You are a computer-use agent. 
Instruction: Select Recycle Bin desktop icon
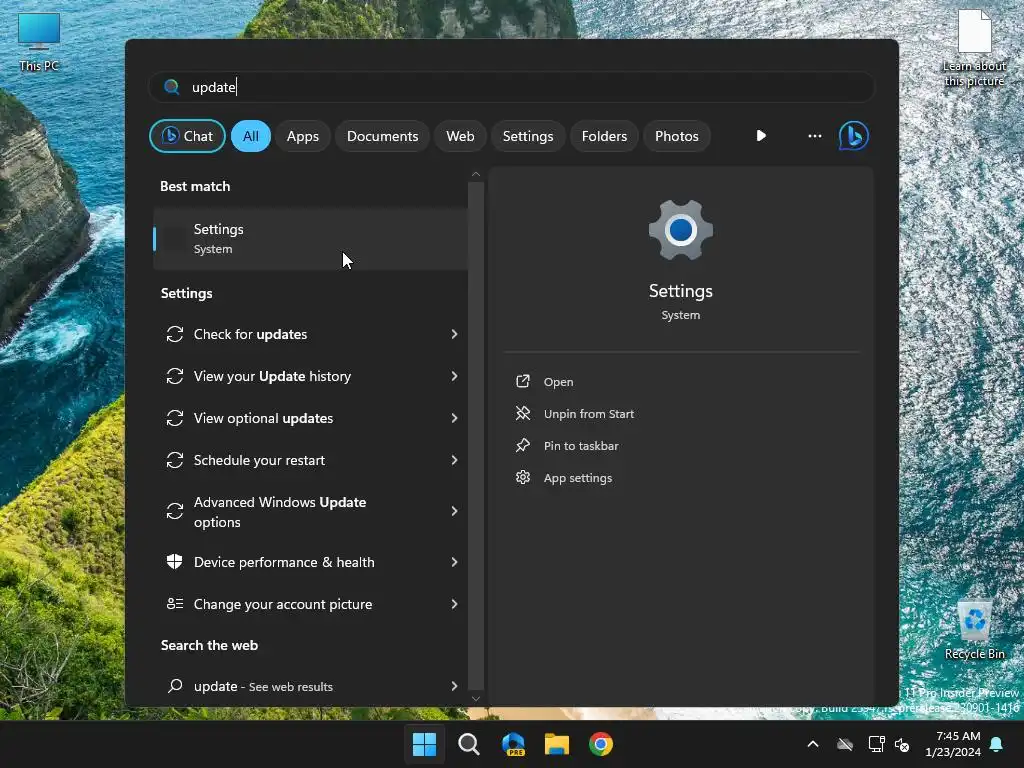[x=974, y=630]
